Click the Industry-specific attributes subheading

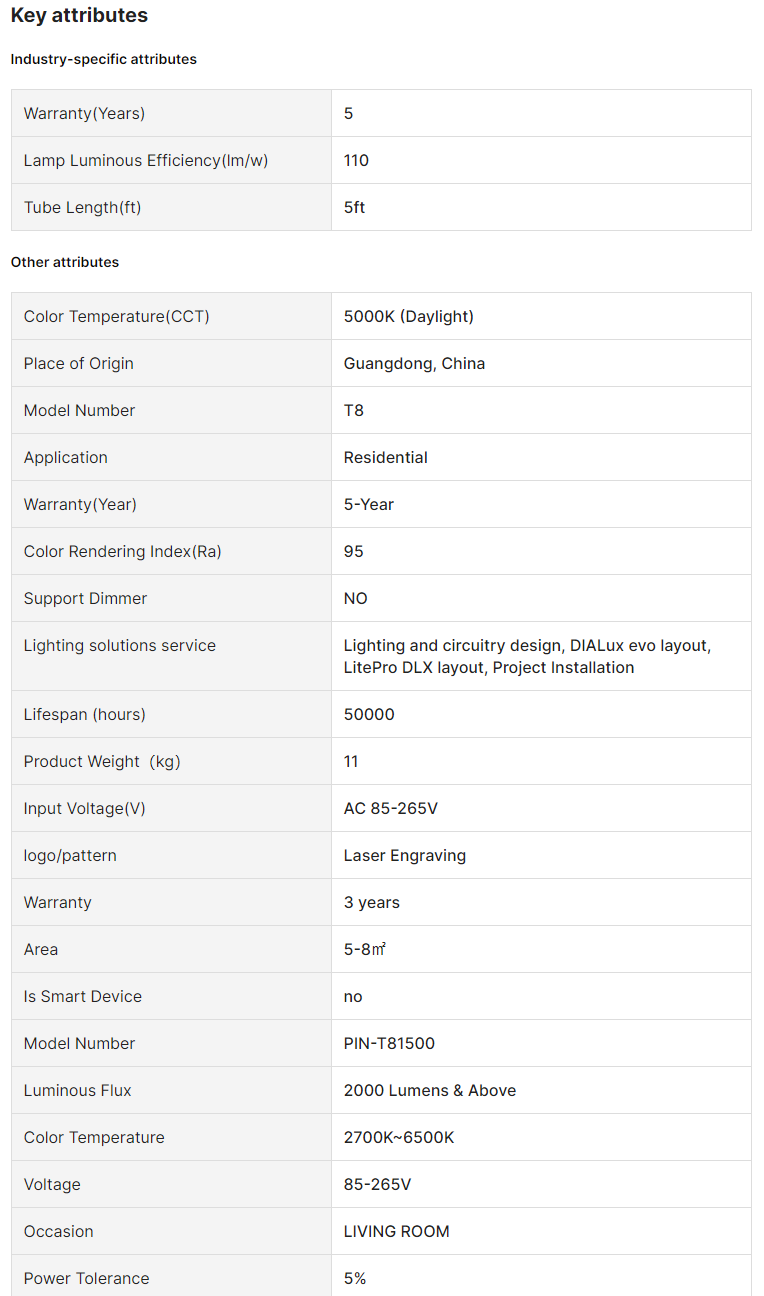click(x=103, y=59)
